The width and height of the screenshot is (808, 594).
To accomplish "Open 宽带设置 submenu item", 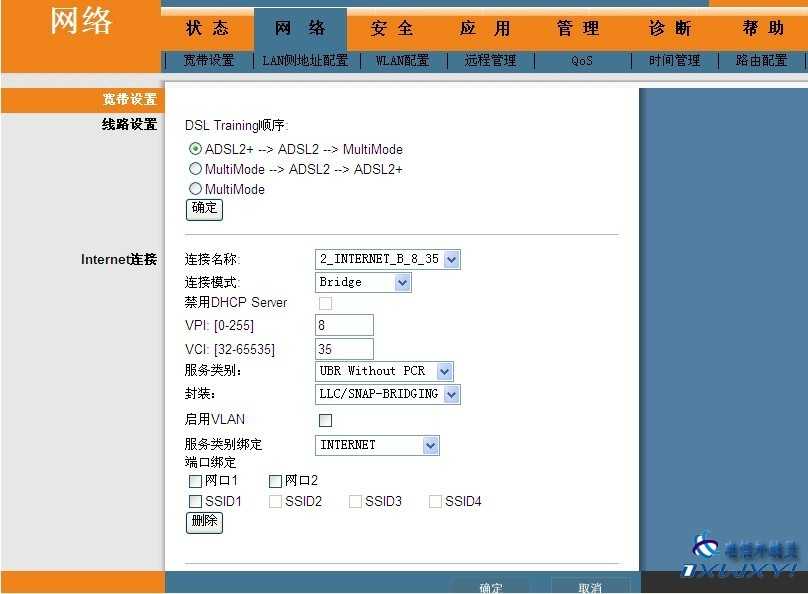I will (209, 61).
